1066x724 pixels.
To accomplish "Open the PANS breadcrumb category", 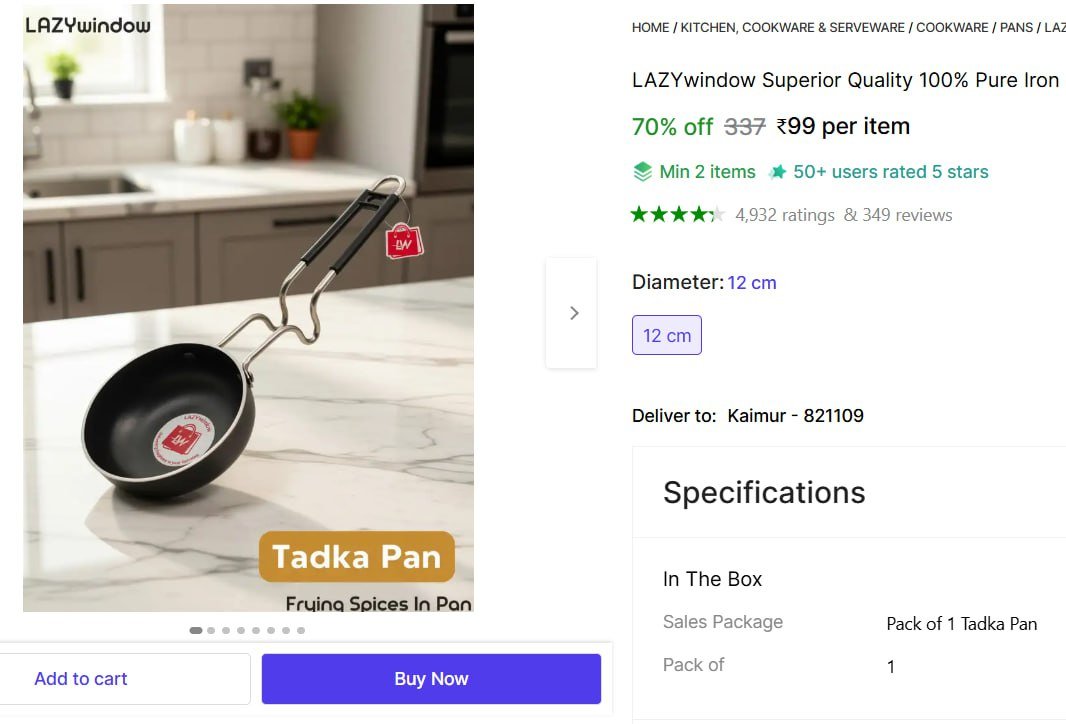I will tap(1016, 27).
